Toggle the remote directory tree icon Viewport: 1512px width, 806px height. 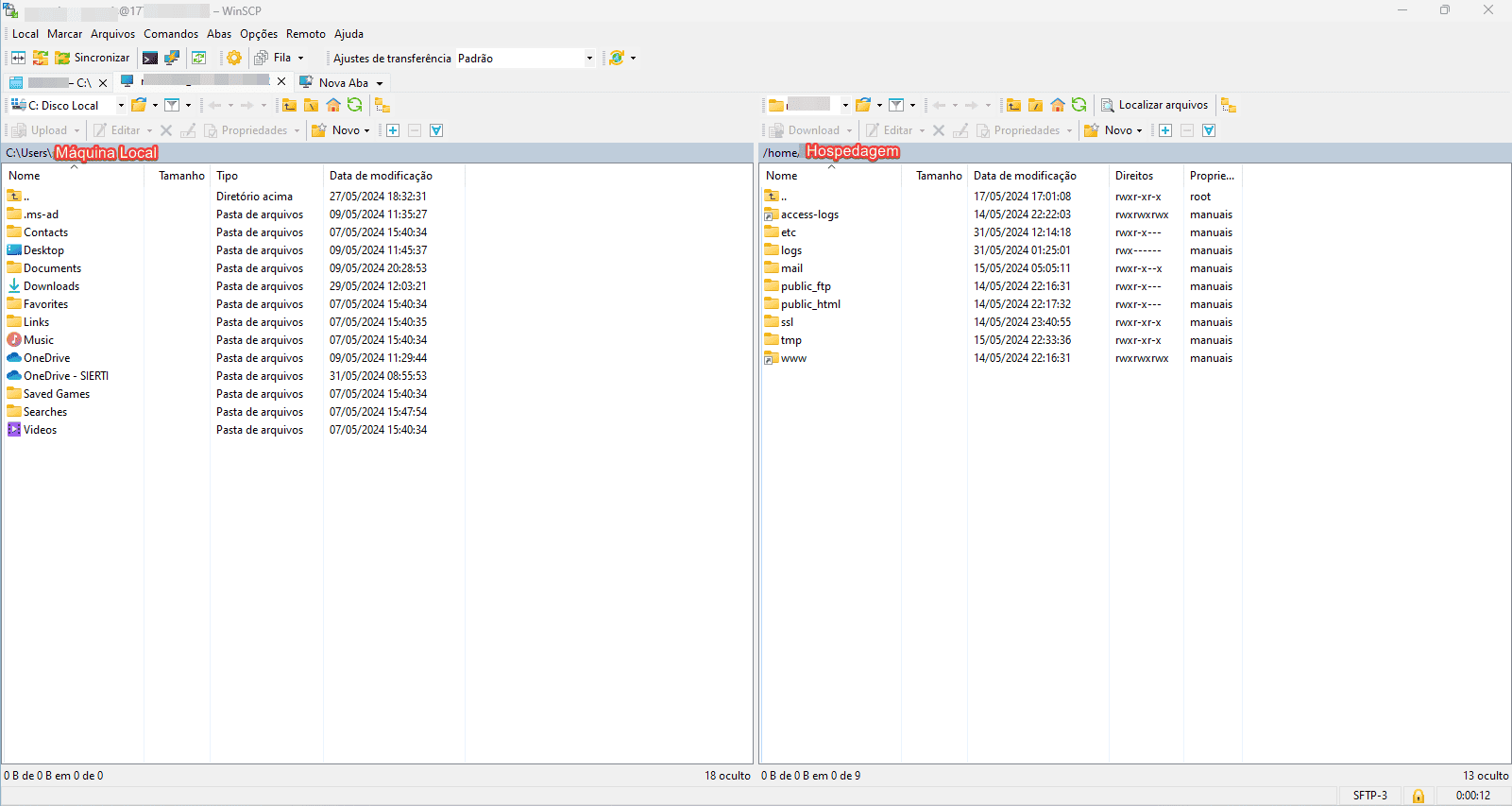click(1228, 105)
